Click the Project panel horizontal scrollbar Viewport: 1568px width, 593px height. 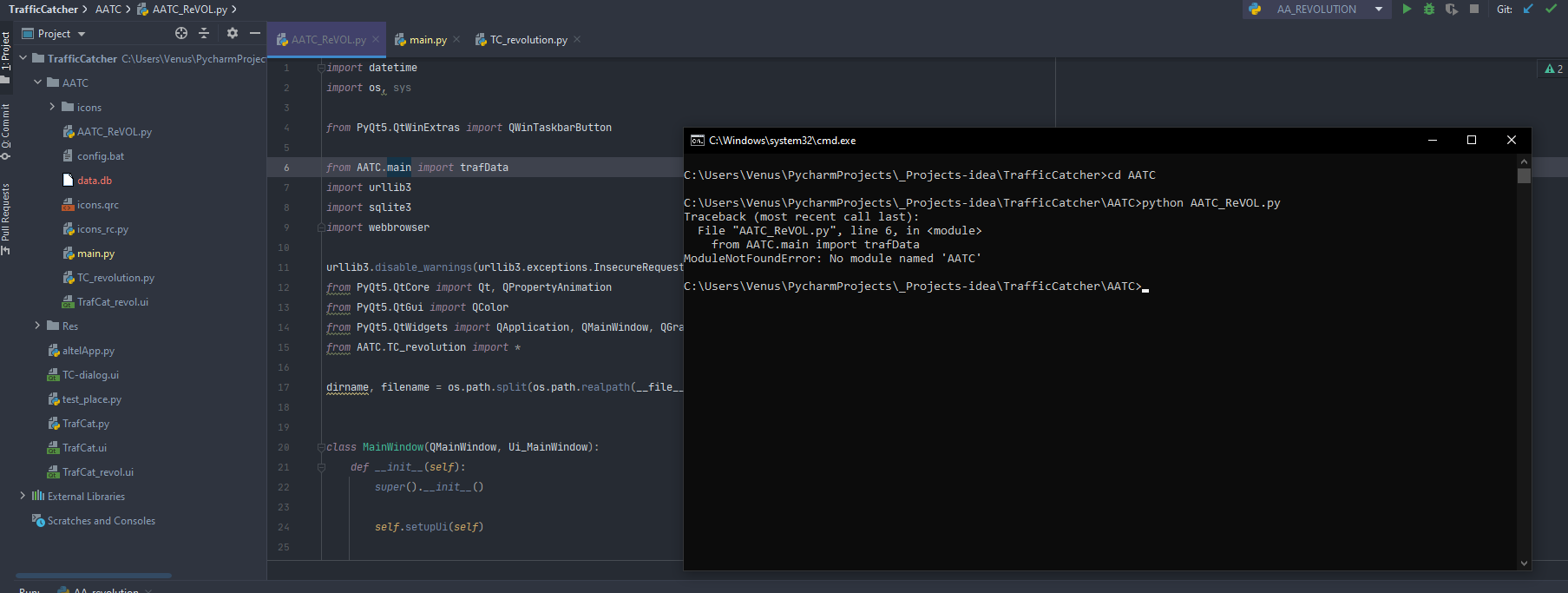[x=94, y=575]
